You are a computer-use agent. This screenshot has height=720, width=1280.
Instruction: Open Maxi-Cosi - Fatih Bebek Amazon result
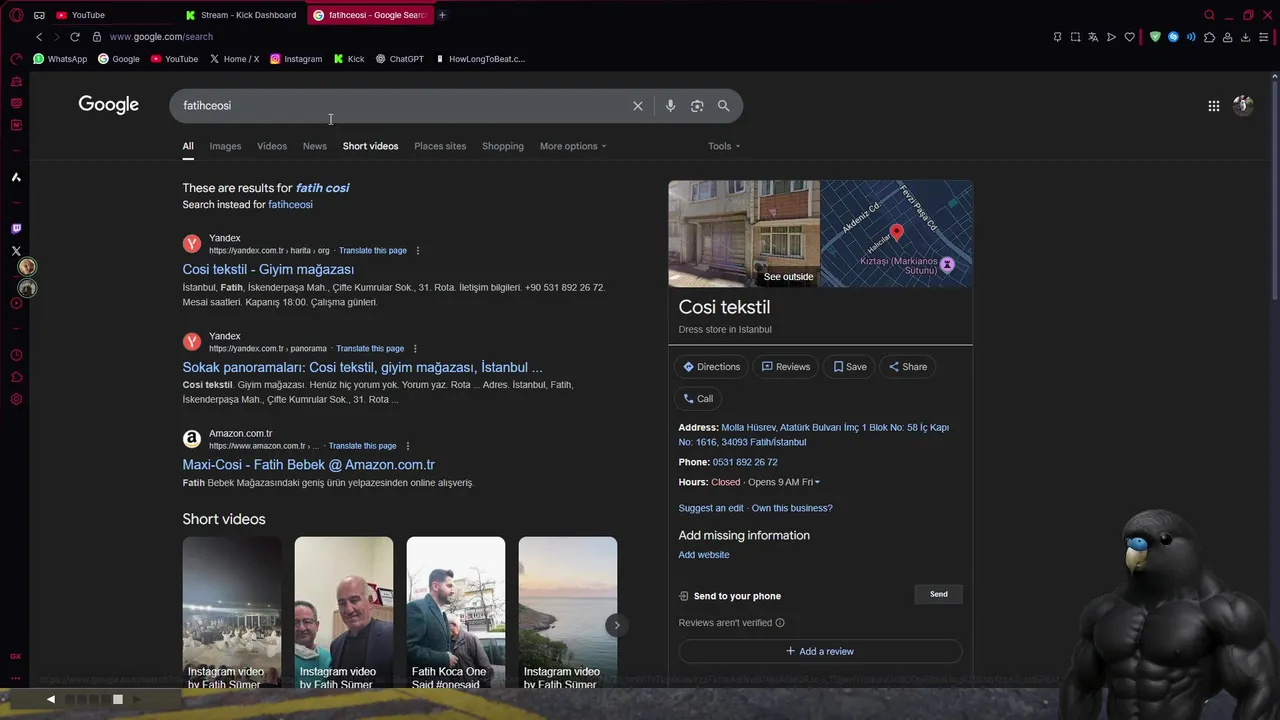pos(308,465)
